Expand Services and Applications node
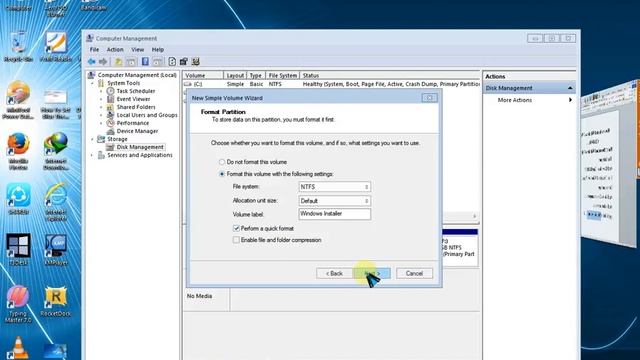 [92, 155]
